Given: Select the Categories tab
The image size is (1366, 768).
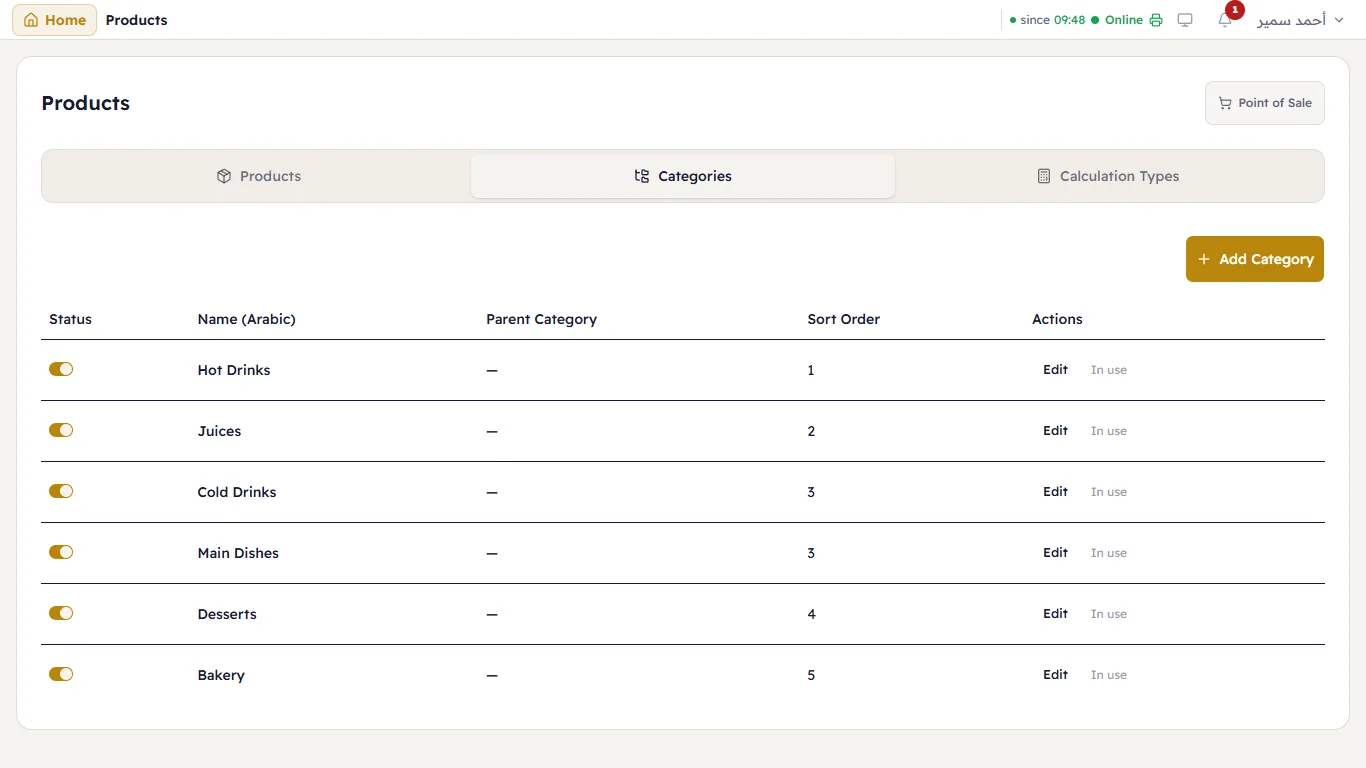Looking at the screenshot, I should coord(683,176).
